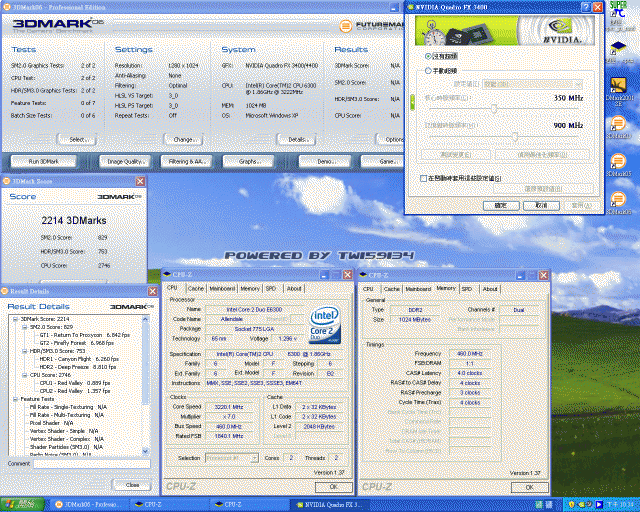The height and width of the screenshot is (512, 640).
Task: Click Close in Result Details window
Action: point(132,485)
